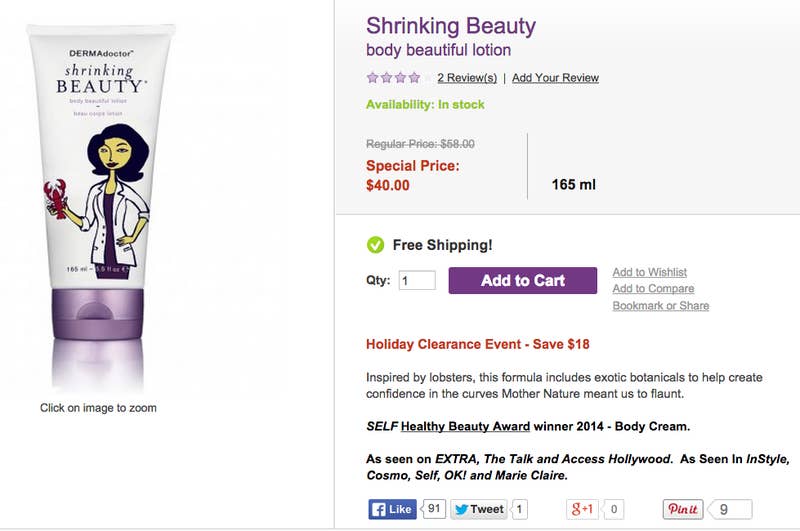Click the Facebook Like button

392,509
